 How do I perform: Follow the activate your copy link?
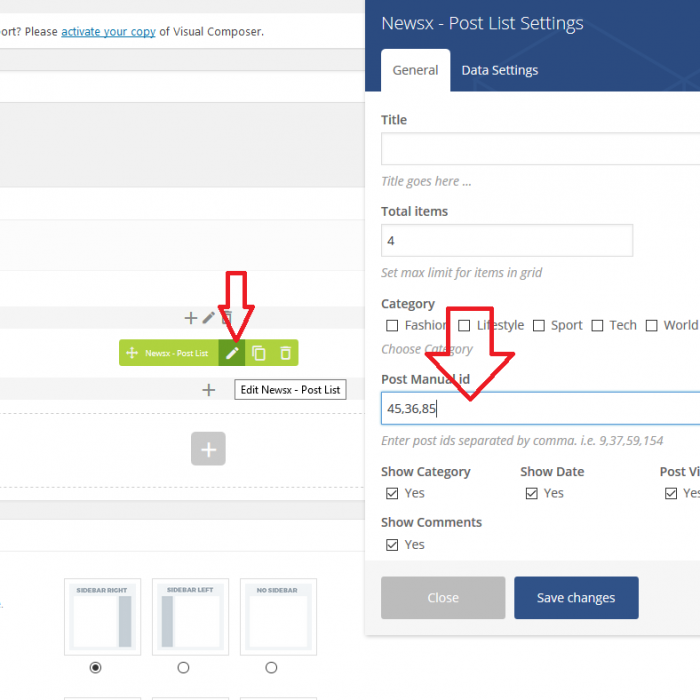pyautogui.click(x=108, y=31)
